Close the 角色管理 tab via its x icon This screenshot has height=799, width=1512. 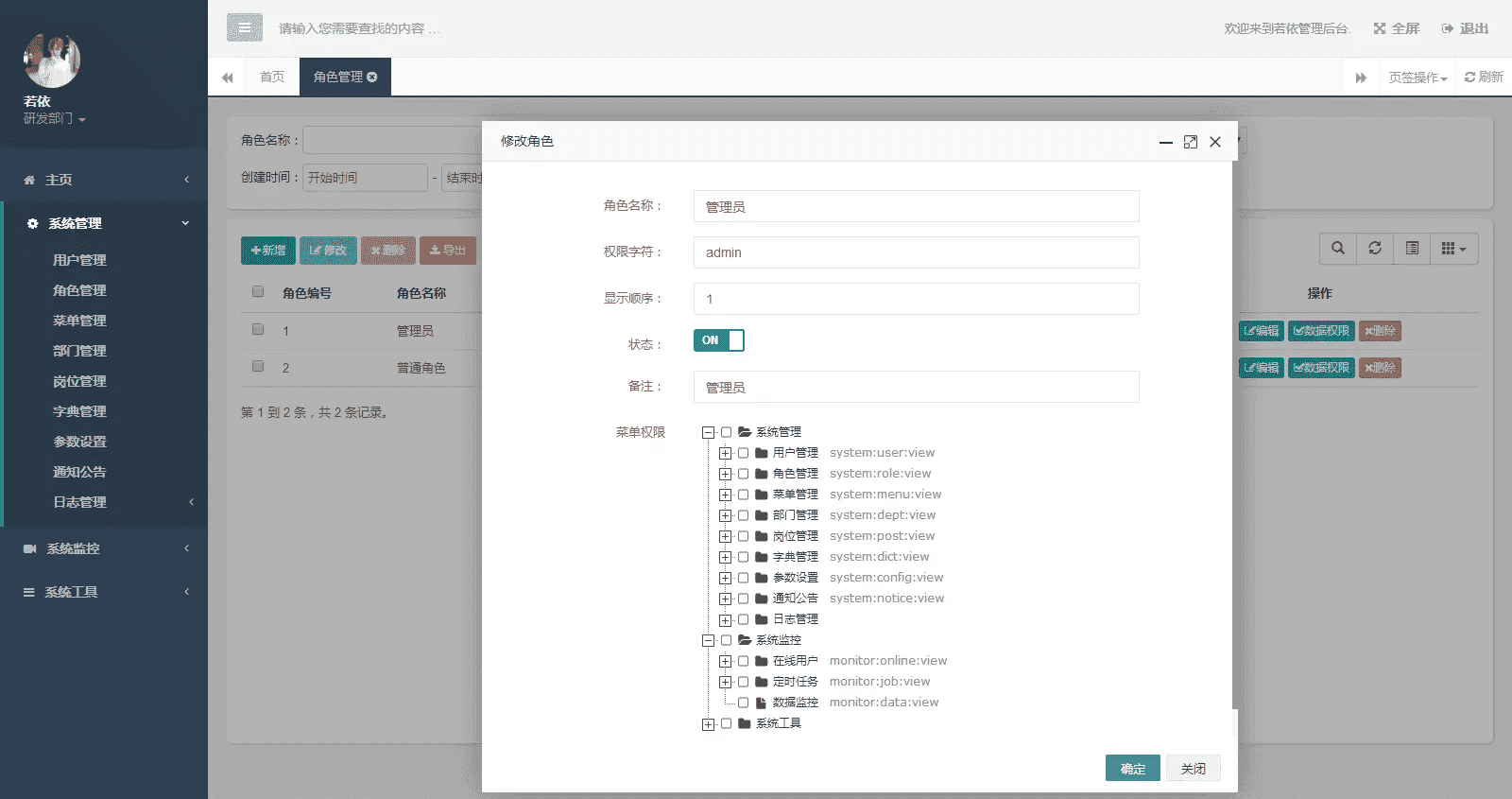coord(372,77)
